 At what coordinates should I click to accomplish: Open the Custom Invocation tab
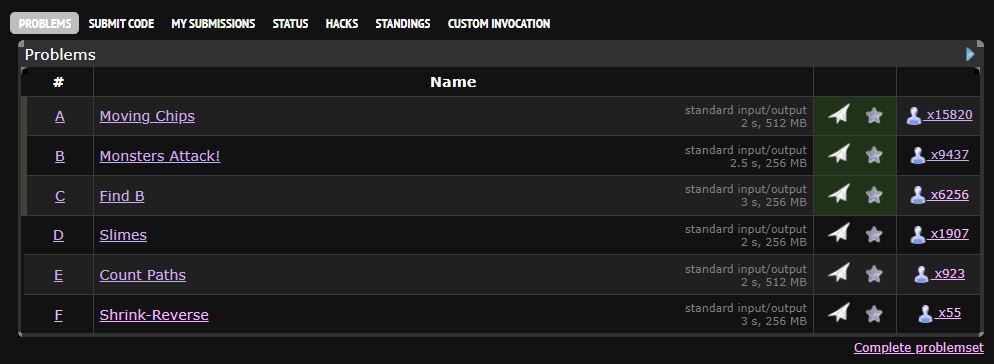pos(499,23)
